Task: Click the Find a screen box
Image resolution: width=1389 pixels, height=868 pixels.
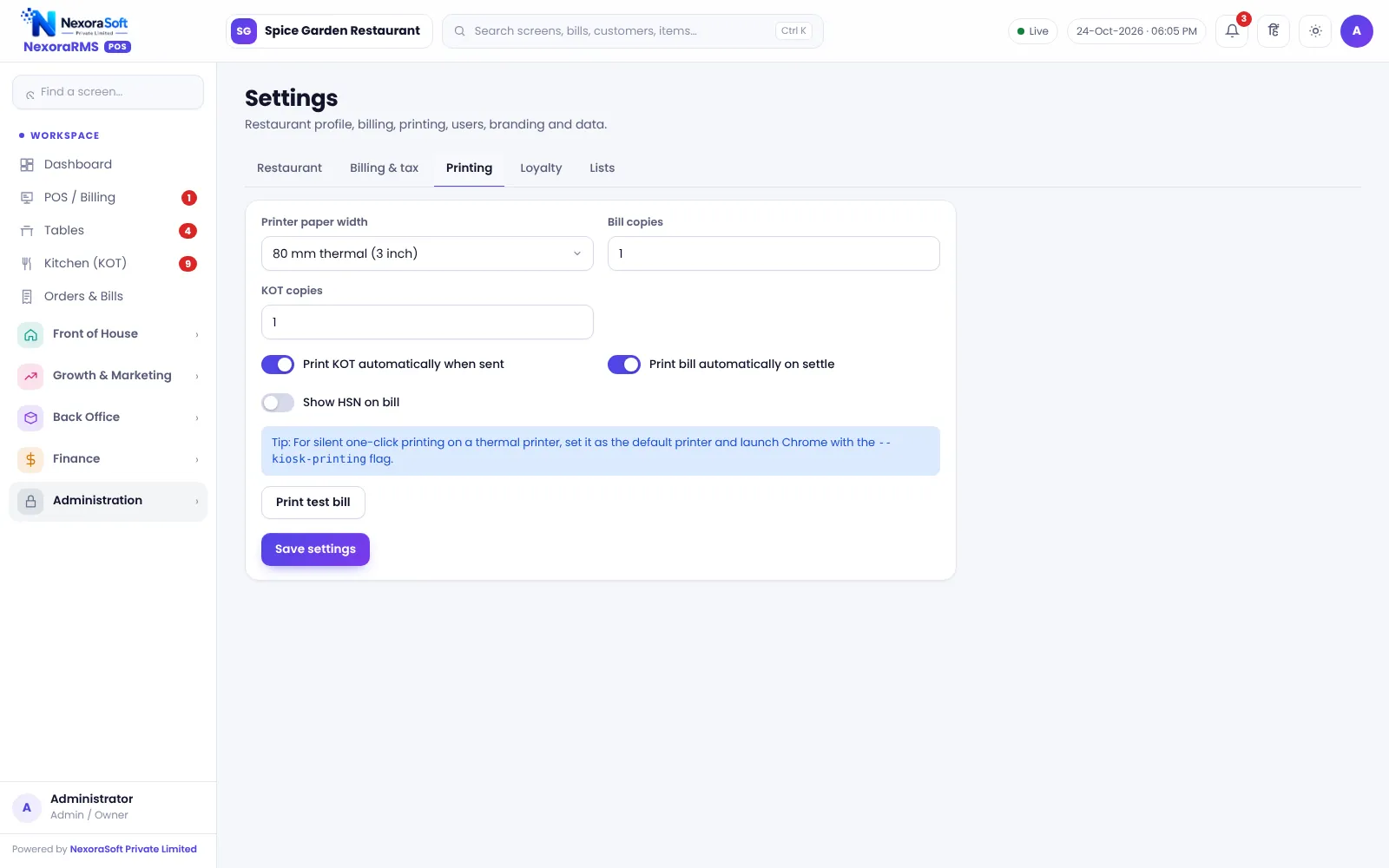Action: coord(108,92)
